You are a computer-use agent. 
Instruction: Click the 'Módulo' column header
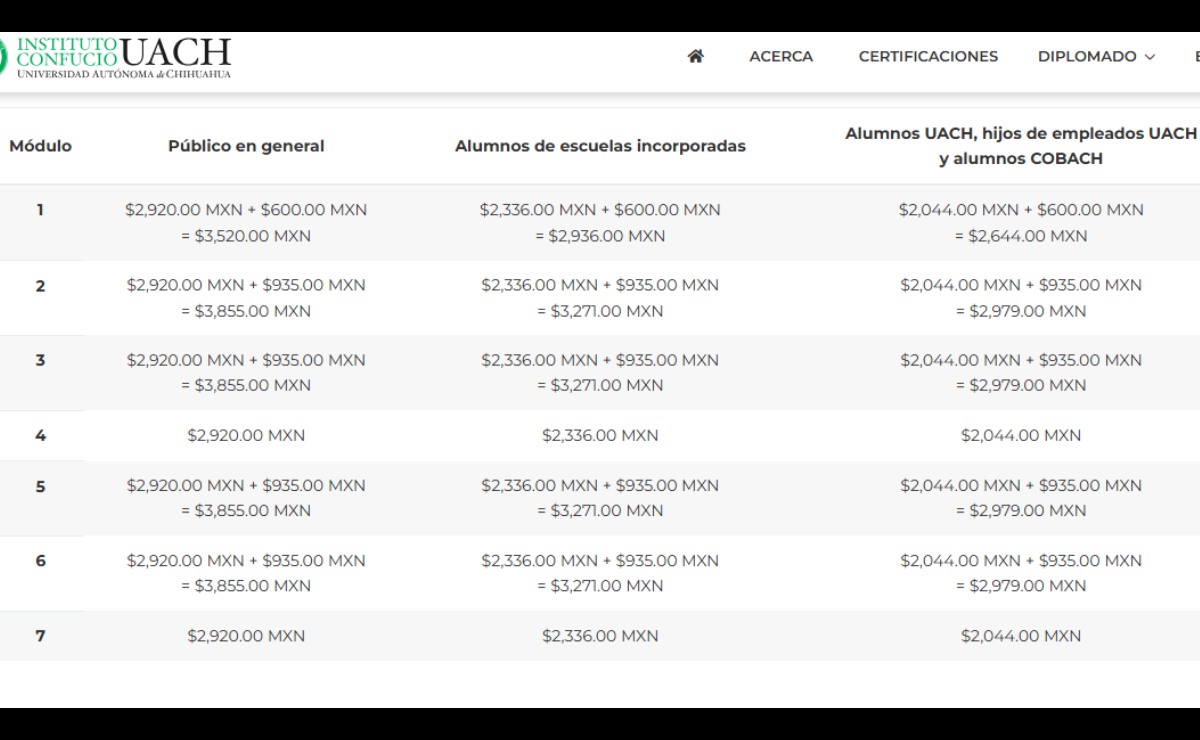[38, 146]
